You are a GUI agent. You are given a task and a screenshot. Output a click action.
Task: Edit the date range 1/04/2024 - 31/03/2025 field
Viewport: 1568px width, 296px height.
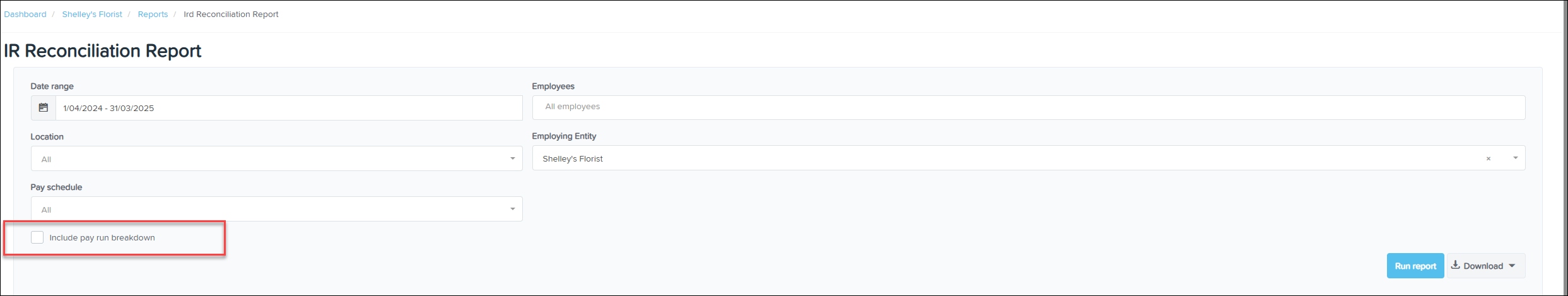(x=289, y=108)
